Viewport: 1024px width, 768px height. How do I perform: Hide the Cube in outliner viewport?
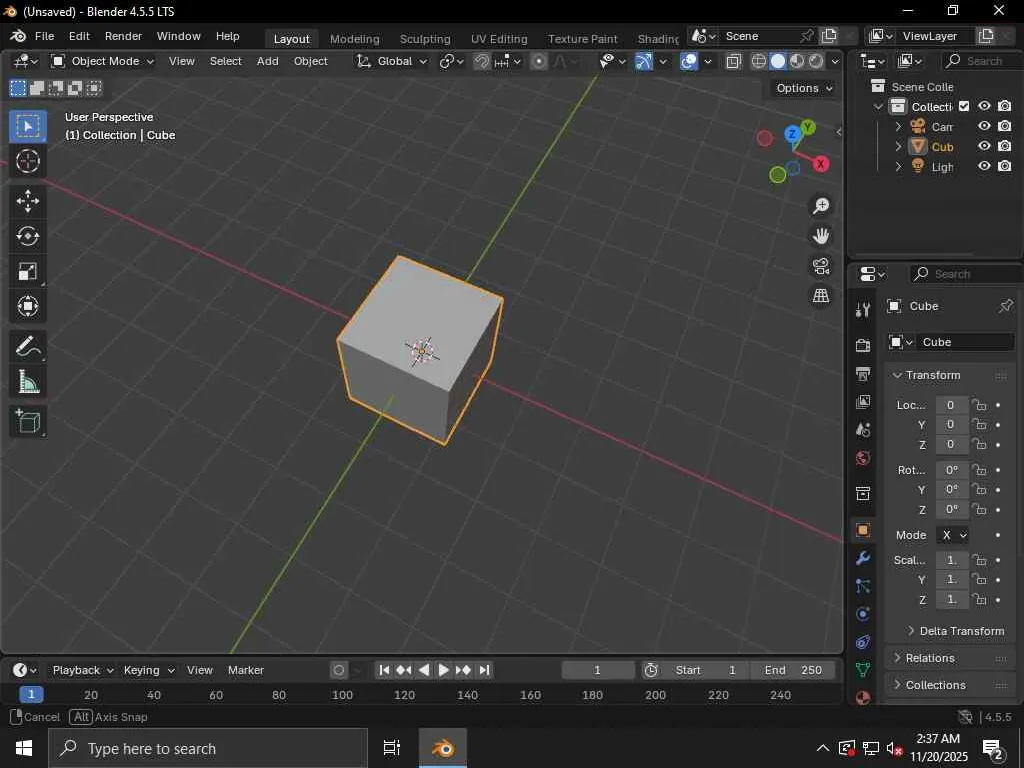[984, 146]
